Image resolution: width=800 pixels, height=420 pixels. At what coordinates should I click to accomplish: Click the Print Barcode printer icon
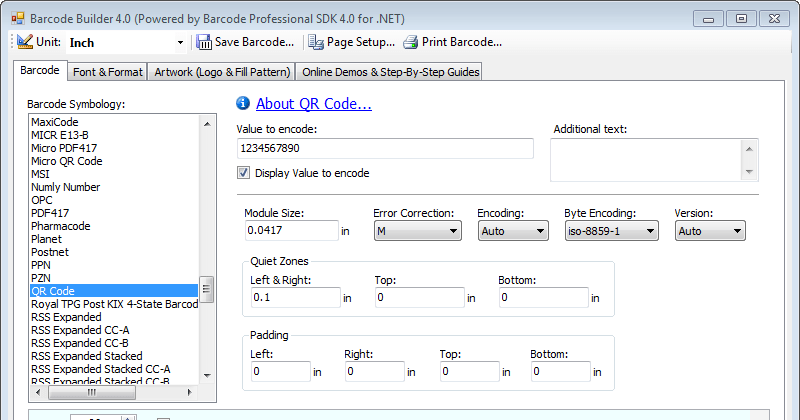point(411,42)
